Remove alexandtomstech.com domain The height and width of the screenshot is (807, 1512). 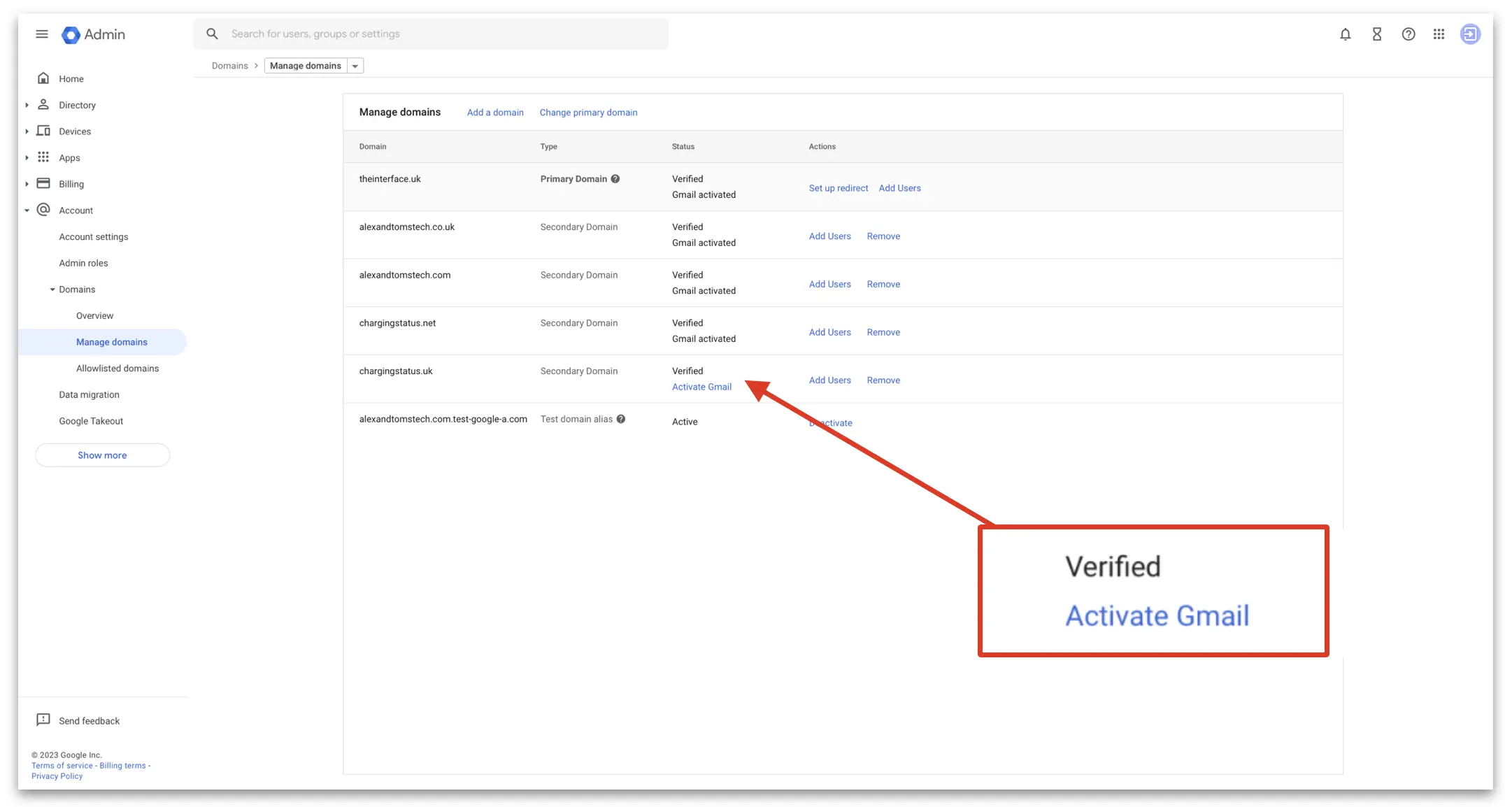point(883,285)
